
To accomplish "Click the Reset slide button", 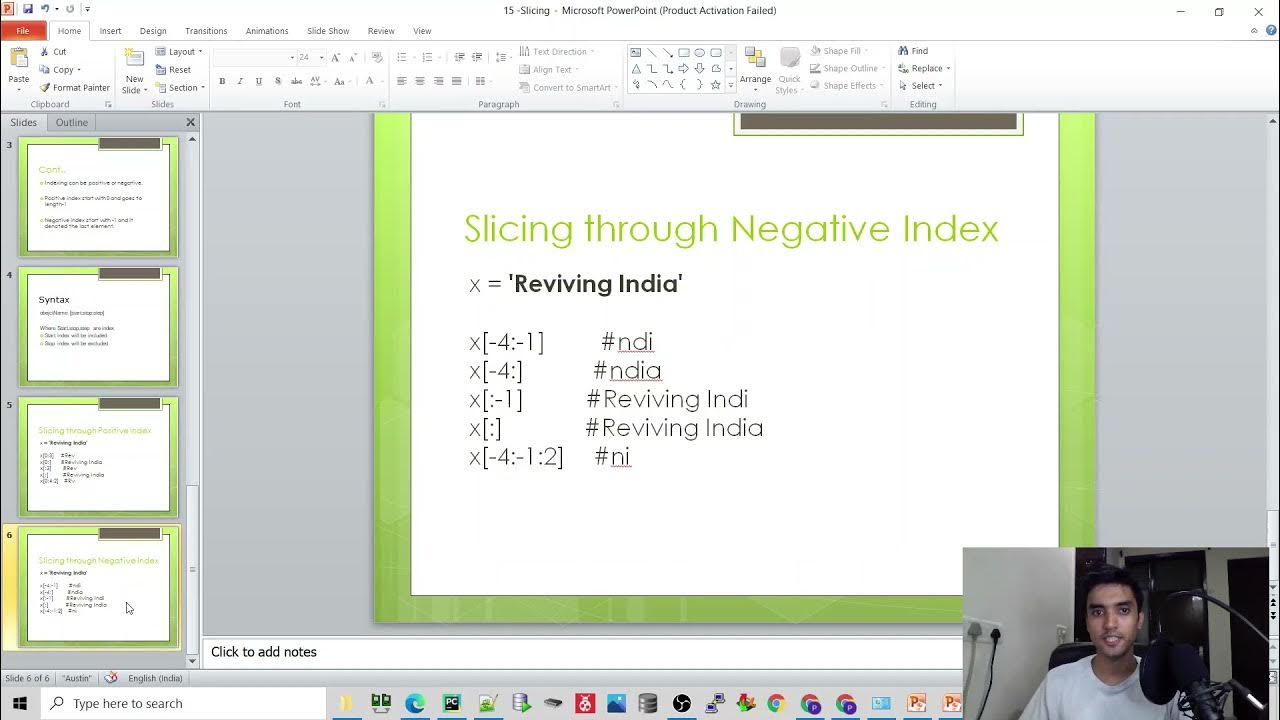I will click(x=173, y=70).
